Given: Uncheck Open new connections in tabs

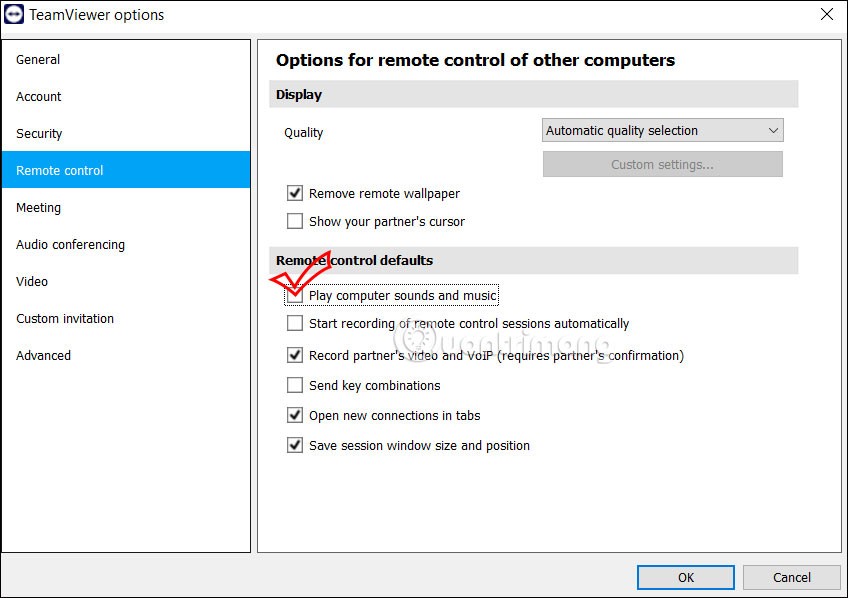Looking at the screenshot, I should point(295,416).
